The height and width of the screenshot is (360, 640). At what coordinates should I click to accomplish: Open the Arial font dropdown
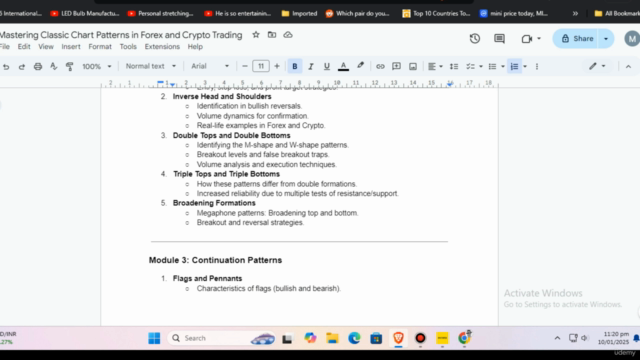pos(210,66)
